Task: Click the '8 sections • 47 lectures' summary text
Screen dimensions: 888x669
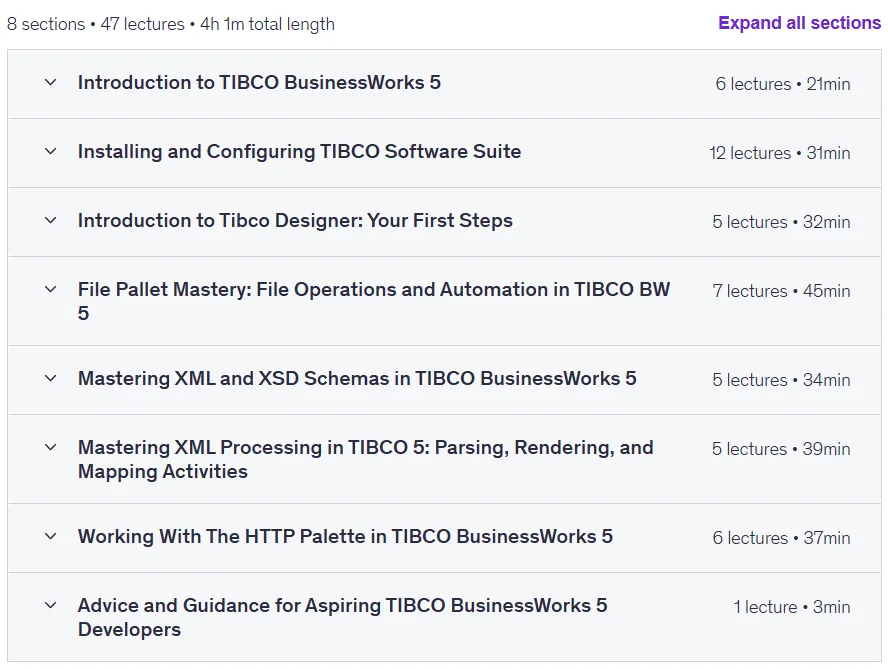Action: click(170, 24)
